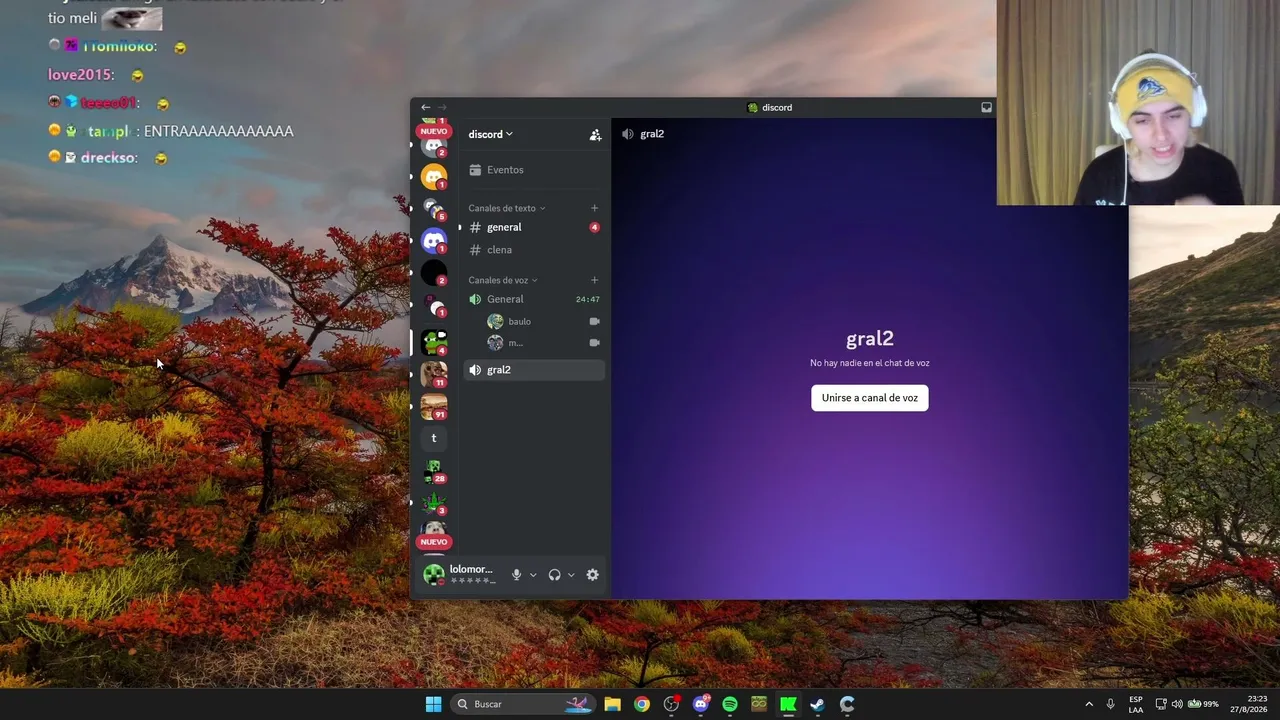Click the Unirse a canal de voz button
Viewport: 1280px width, 720px height.
[x=869, y=398]
